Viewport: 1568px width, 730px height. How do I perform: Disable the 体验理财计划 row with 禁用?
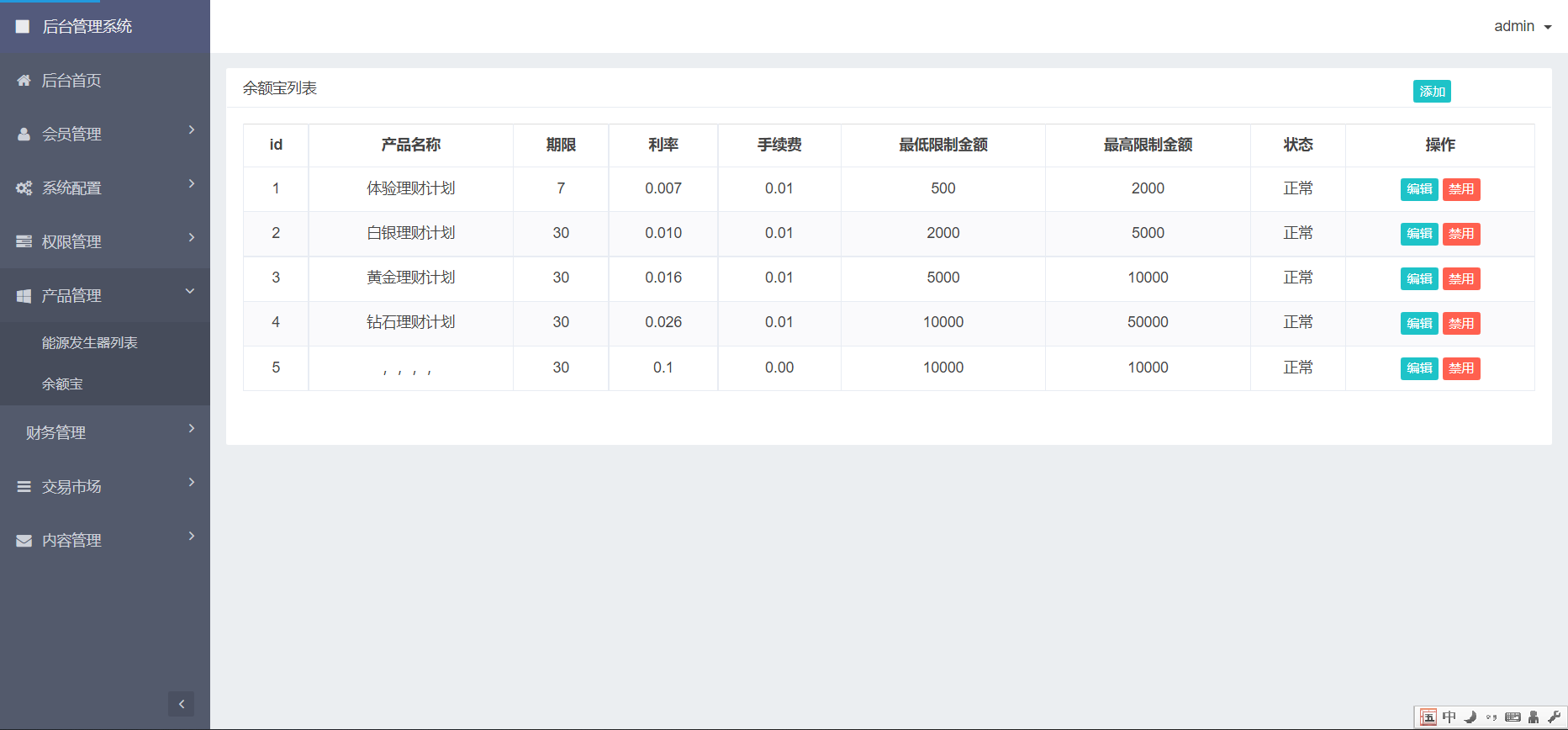1461,189
